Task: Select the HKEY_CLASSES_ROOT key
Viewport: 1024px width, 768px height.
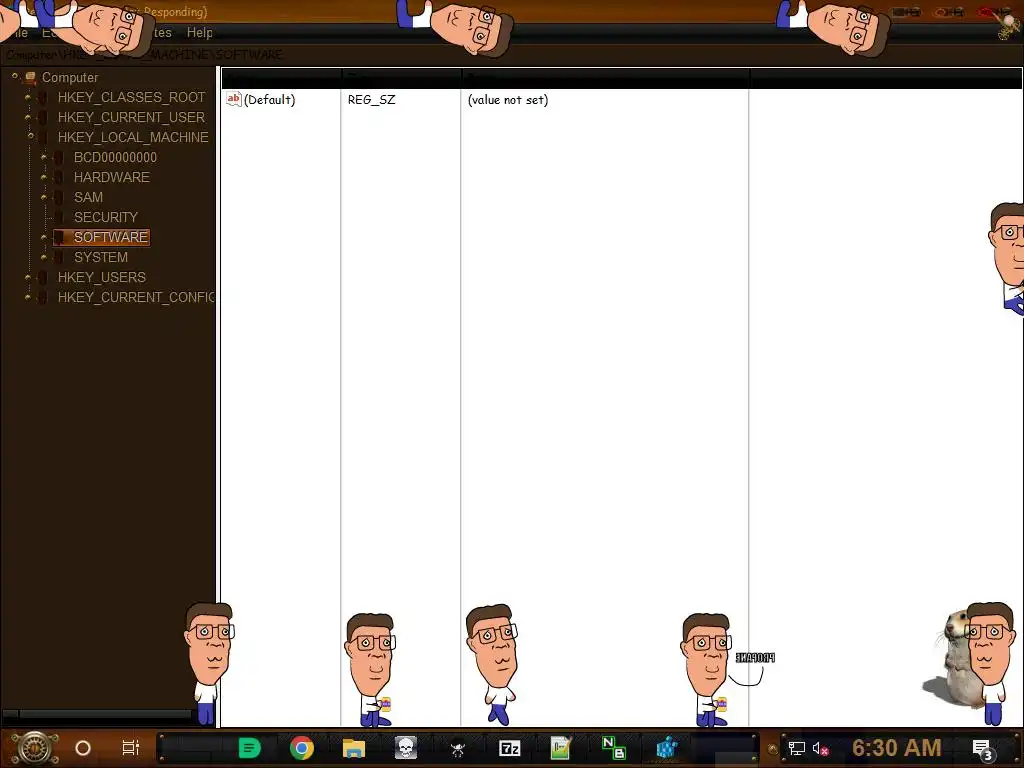Action: tap(131, 97)
